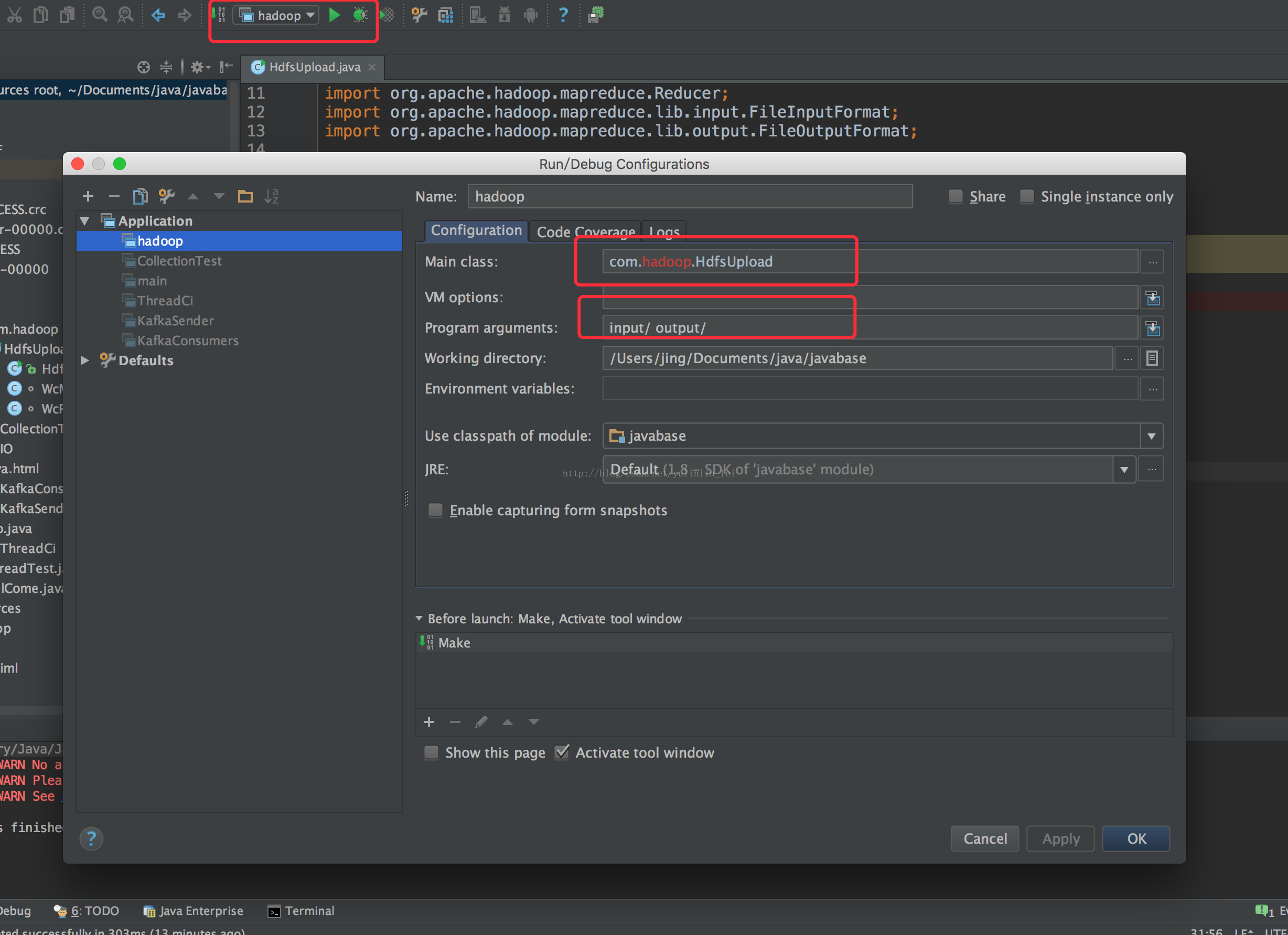Remove configuration with minus icon
The image size is (1288, 935).
pos(114,197)
